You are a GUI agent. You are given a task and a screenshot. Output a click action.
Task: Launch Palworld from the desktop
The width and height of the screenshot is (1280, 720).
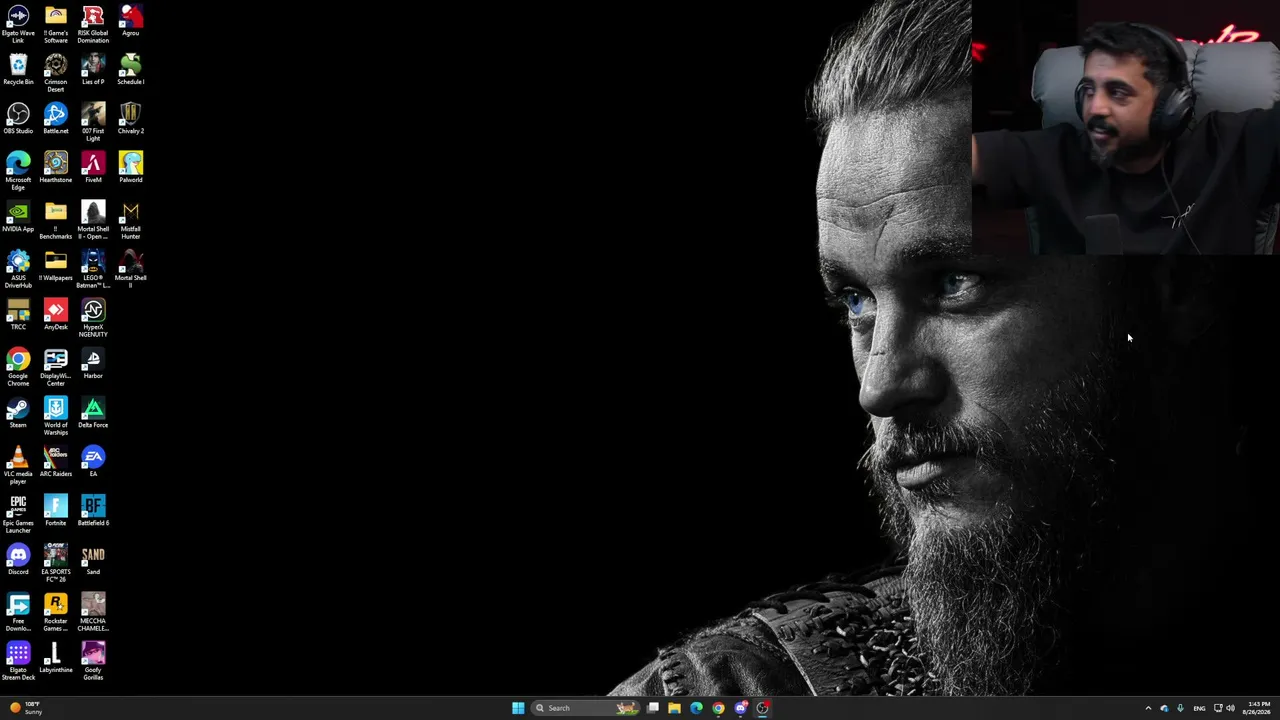[131, 168]
